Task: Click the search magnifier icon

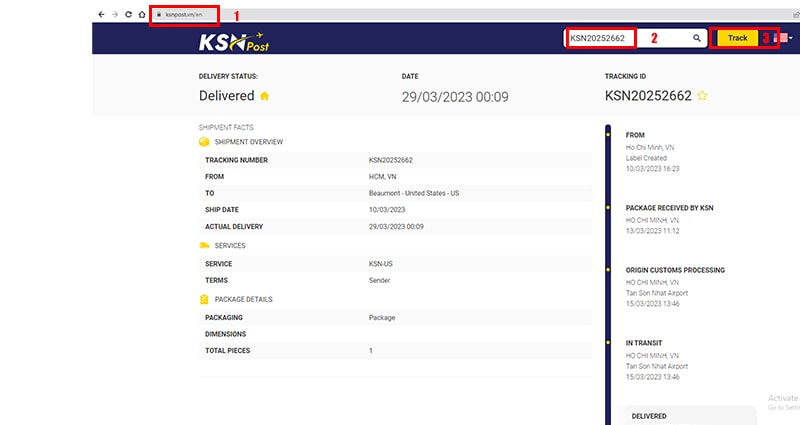Action: [x=697, y=38]
